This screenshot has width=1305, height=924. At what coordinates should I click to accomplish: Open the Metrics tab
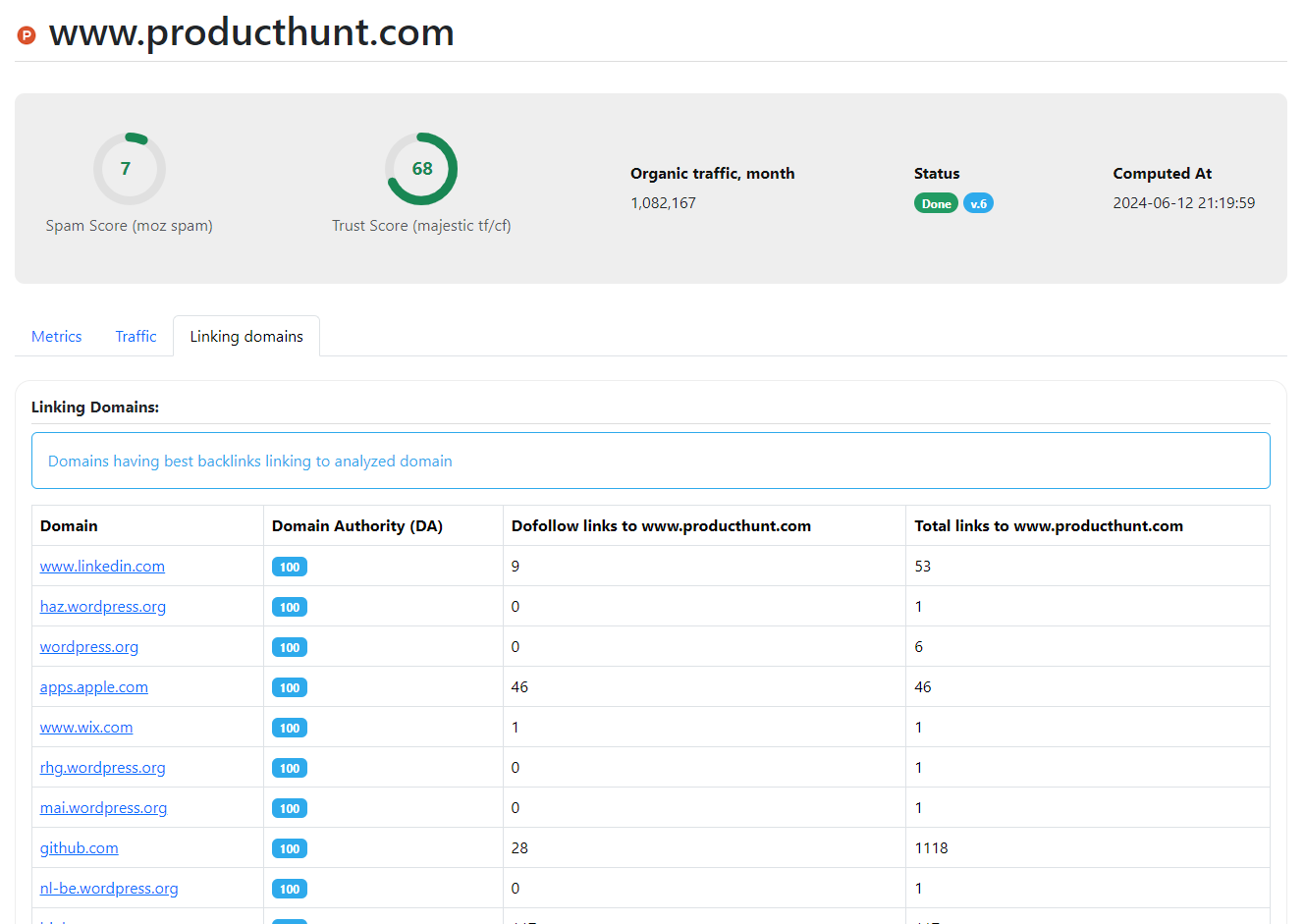[x=57, y=336]
